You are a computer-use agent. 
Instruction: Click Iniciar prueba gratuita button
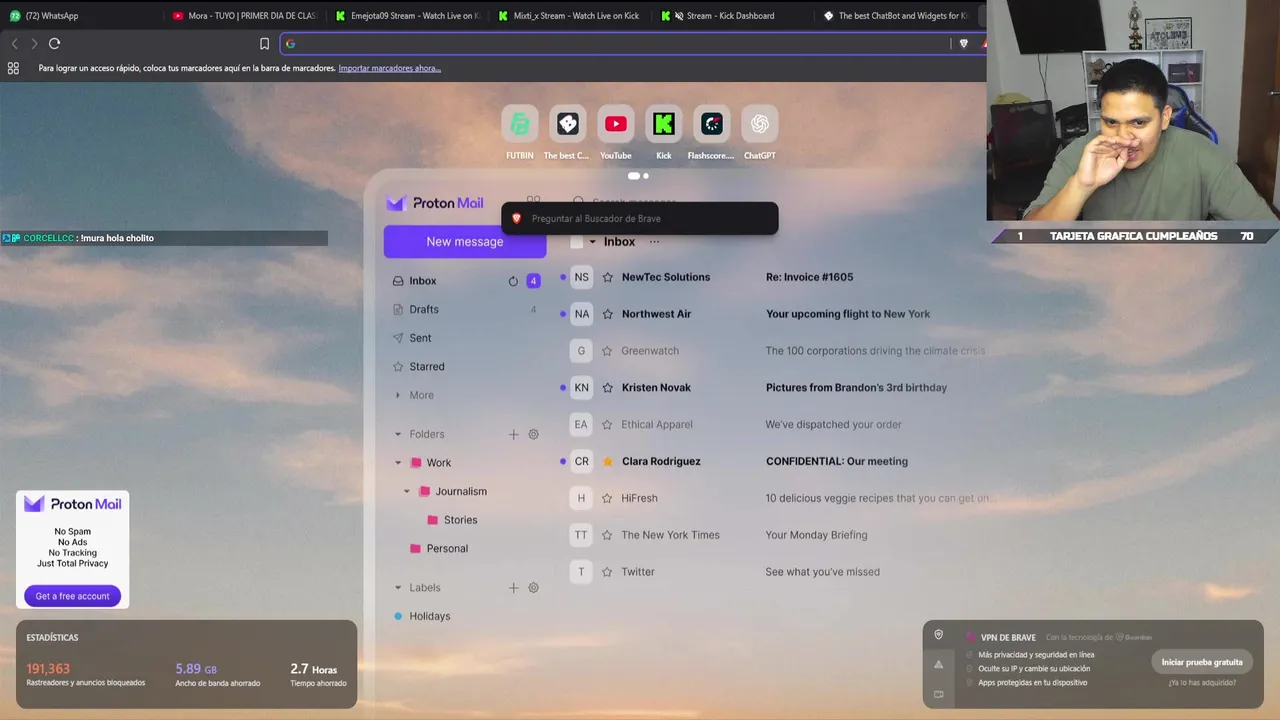tap(1202, 662)
